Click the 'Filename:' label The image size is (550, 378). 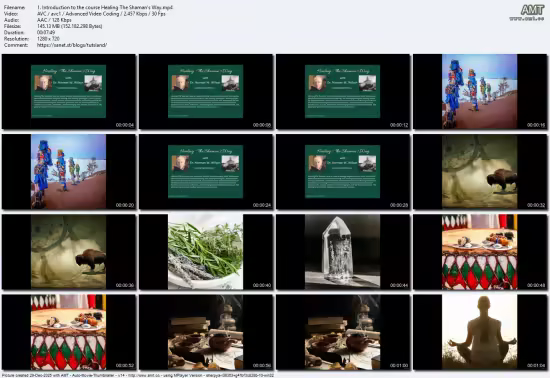(14, 7)
